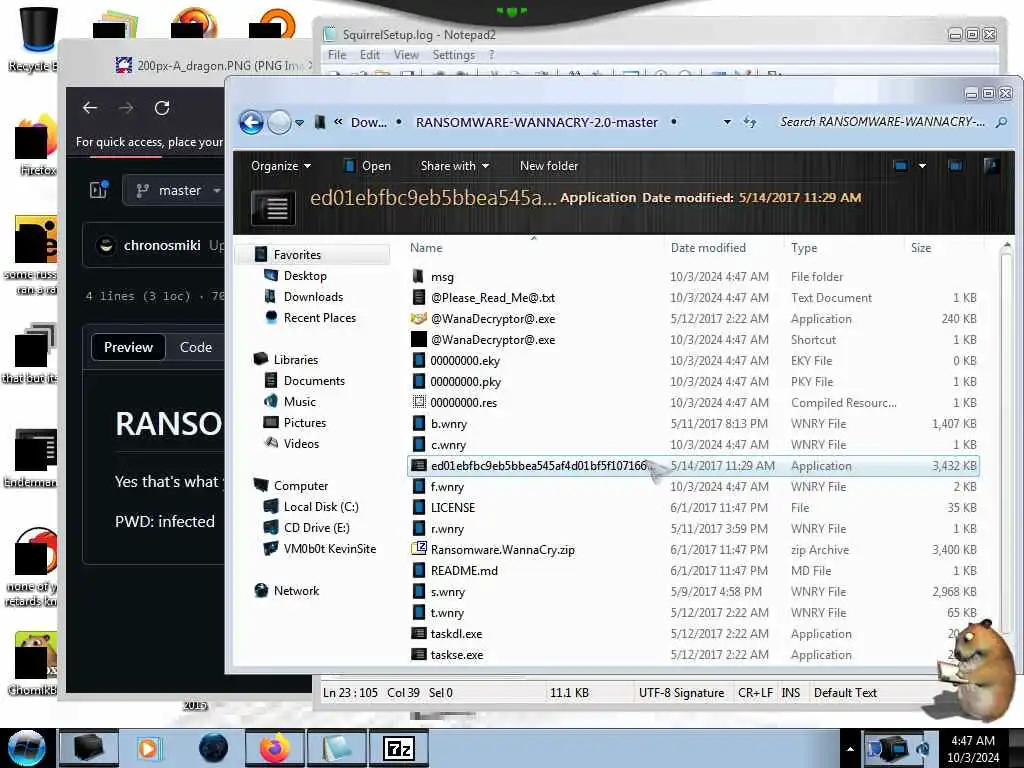This screenshot has width=1024, height=768.
Task: Open Documents library
Action: (314, 381)
